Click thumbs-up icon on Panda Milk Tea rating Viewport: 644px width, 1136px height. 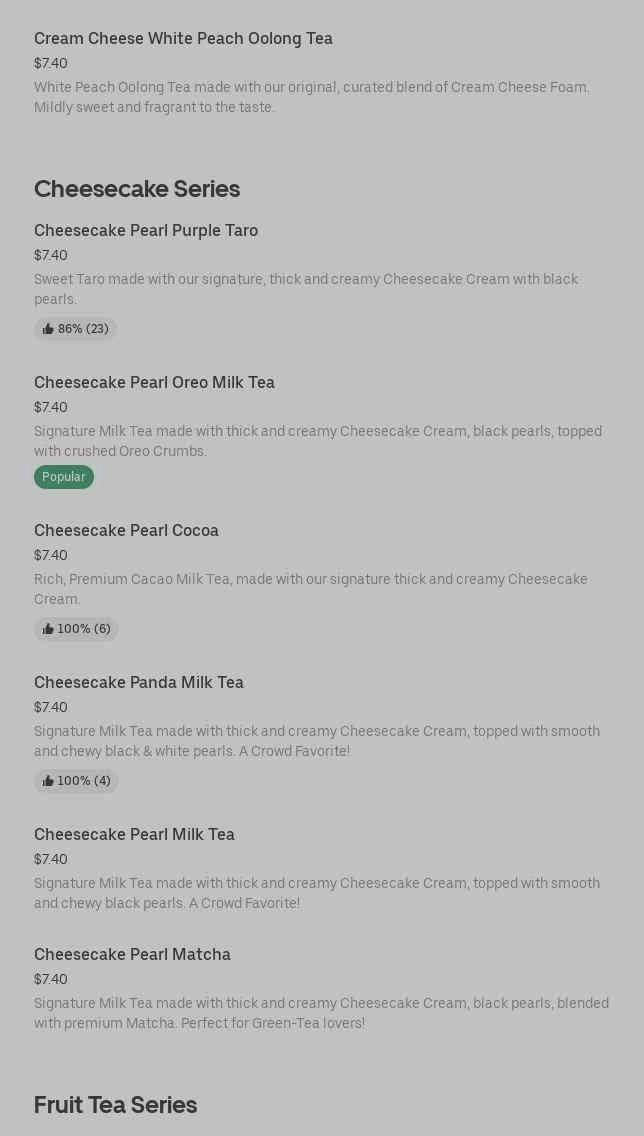click(48, 781)
